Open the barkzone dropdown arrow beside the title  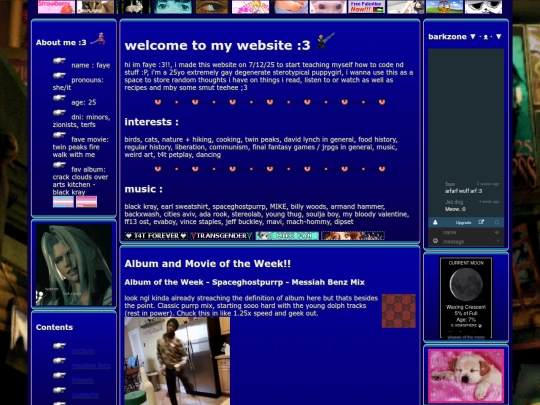point(473,36)
